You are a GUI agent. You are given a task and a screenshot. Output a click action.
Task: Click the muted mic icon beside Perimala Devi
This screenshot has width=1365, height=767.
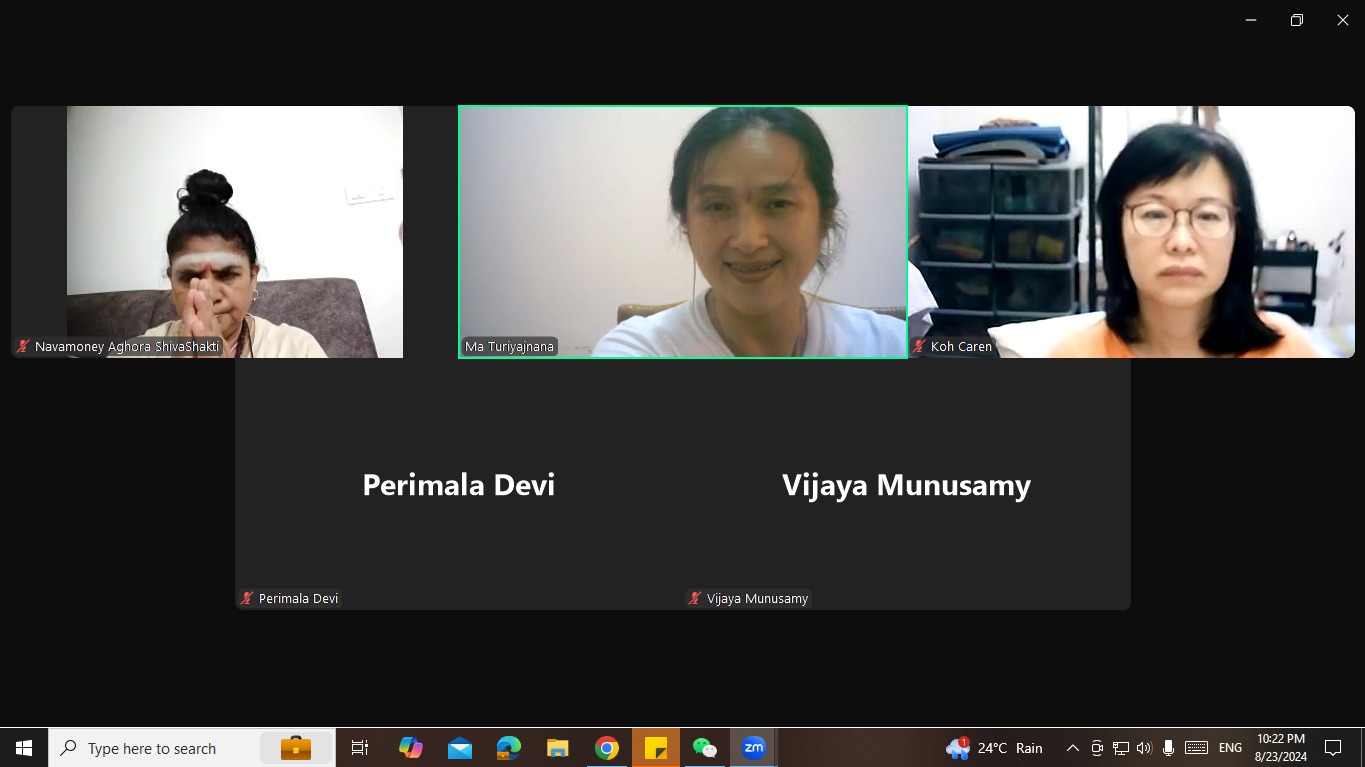pyautogui.click(x=247, y=598)
